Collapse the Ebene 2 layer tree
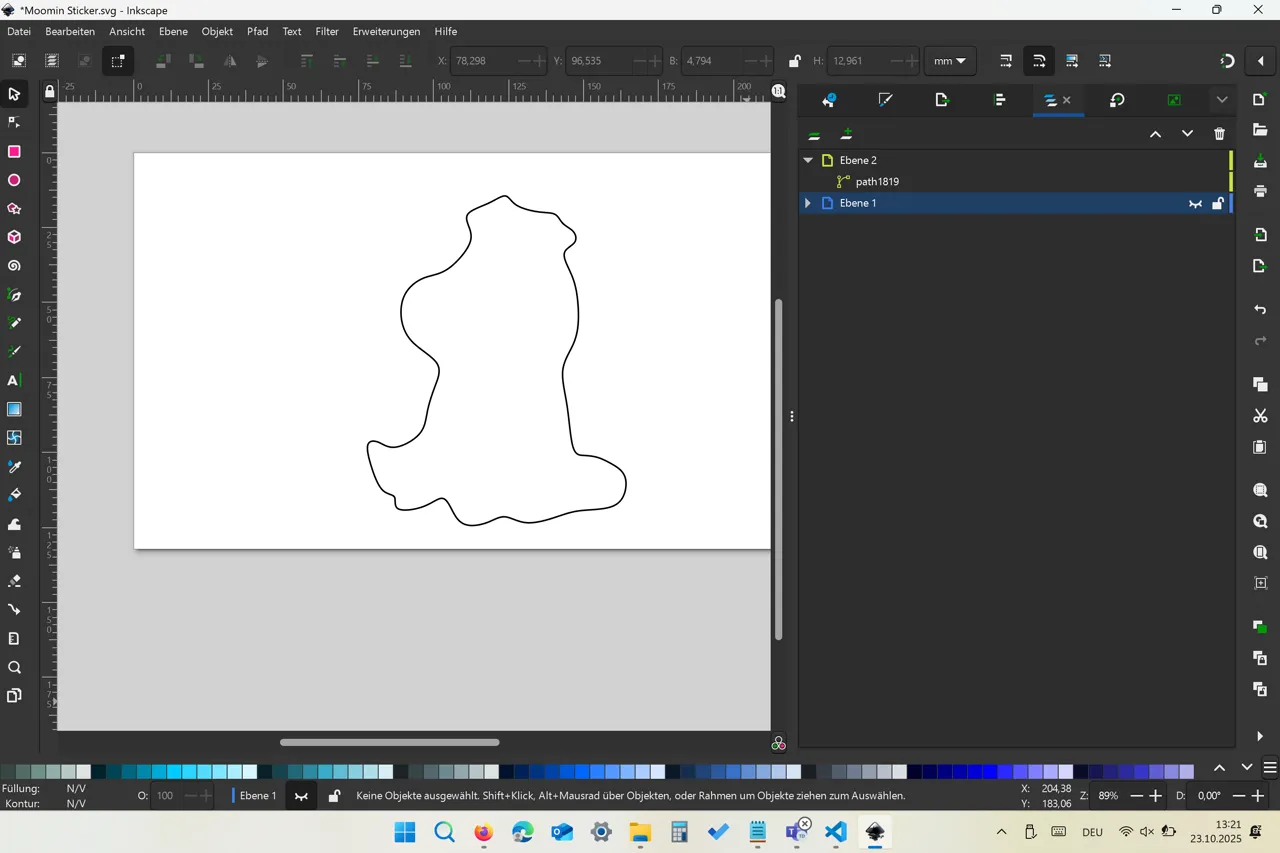1280x853 pixels. tap(808, 160)
